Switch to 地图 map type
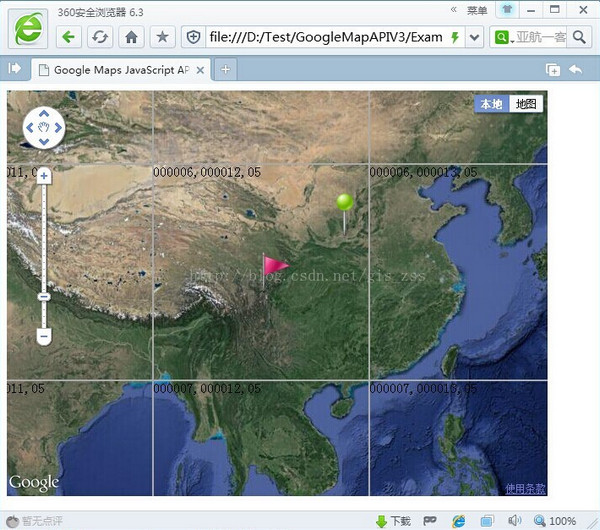The width and height of the screenshot is (600, 530). [526, 104]
